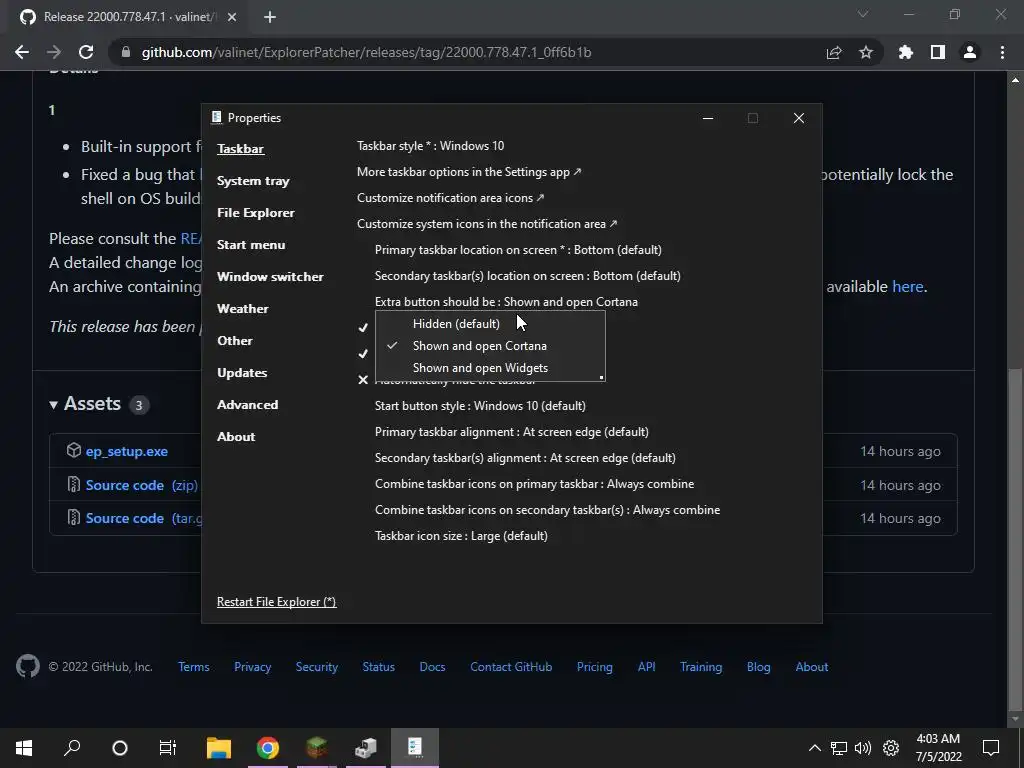This screenshot has height=768, width=1024.
Task: Click the settings gear tray icon
Action: click(891, 748)
